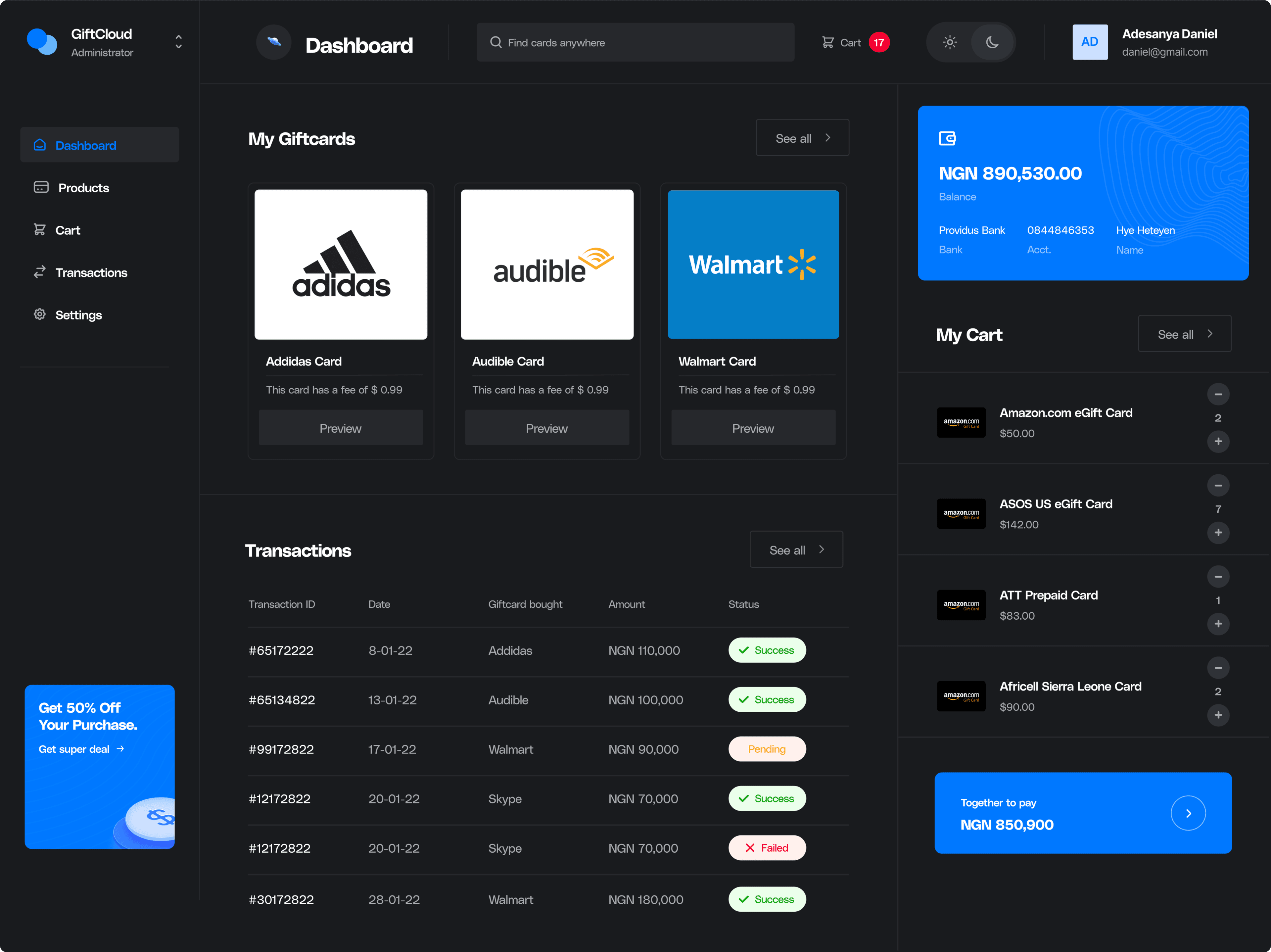Viewport: 1271px width, 952px height.
Task: Increase Africell Sierra Leone Card quantity
Action: 1218,715
